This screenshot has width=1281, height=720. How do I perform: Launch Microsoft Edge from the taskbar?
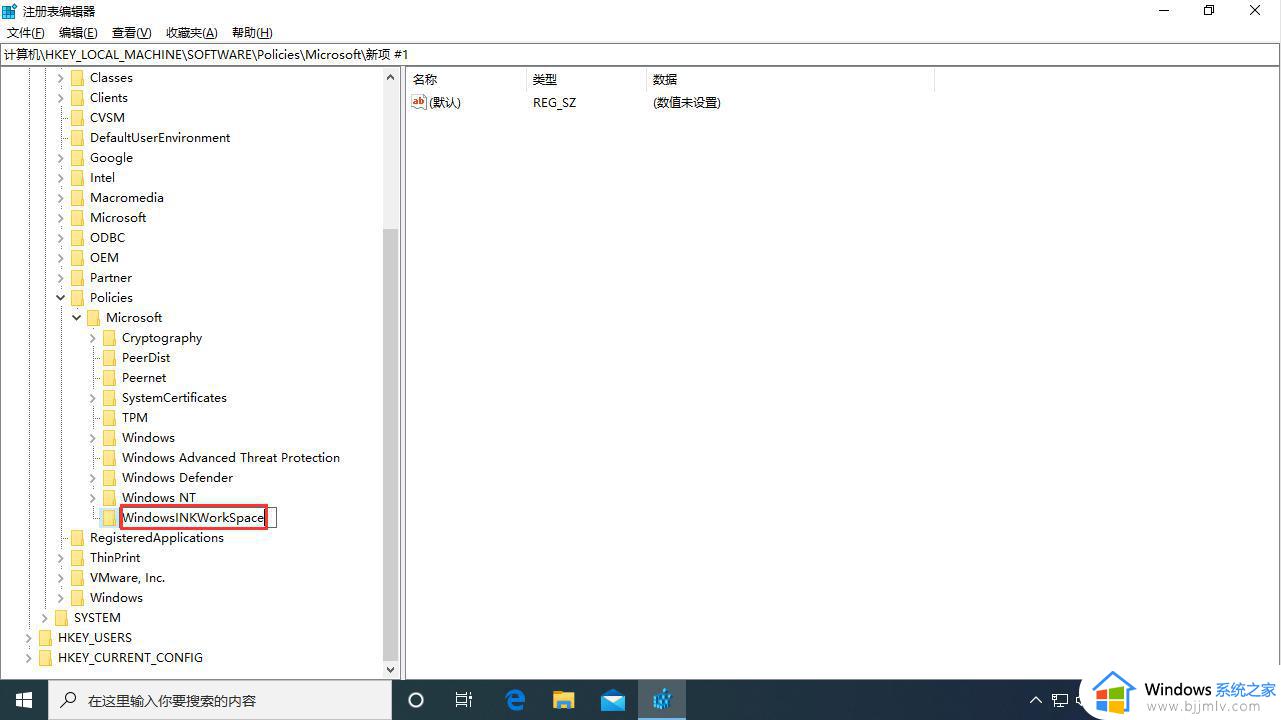515,700
